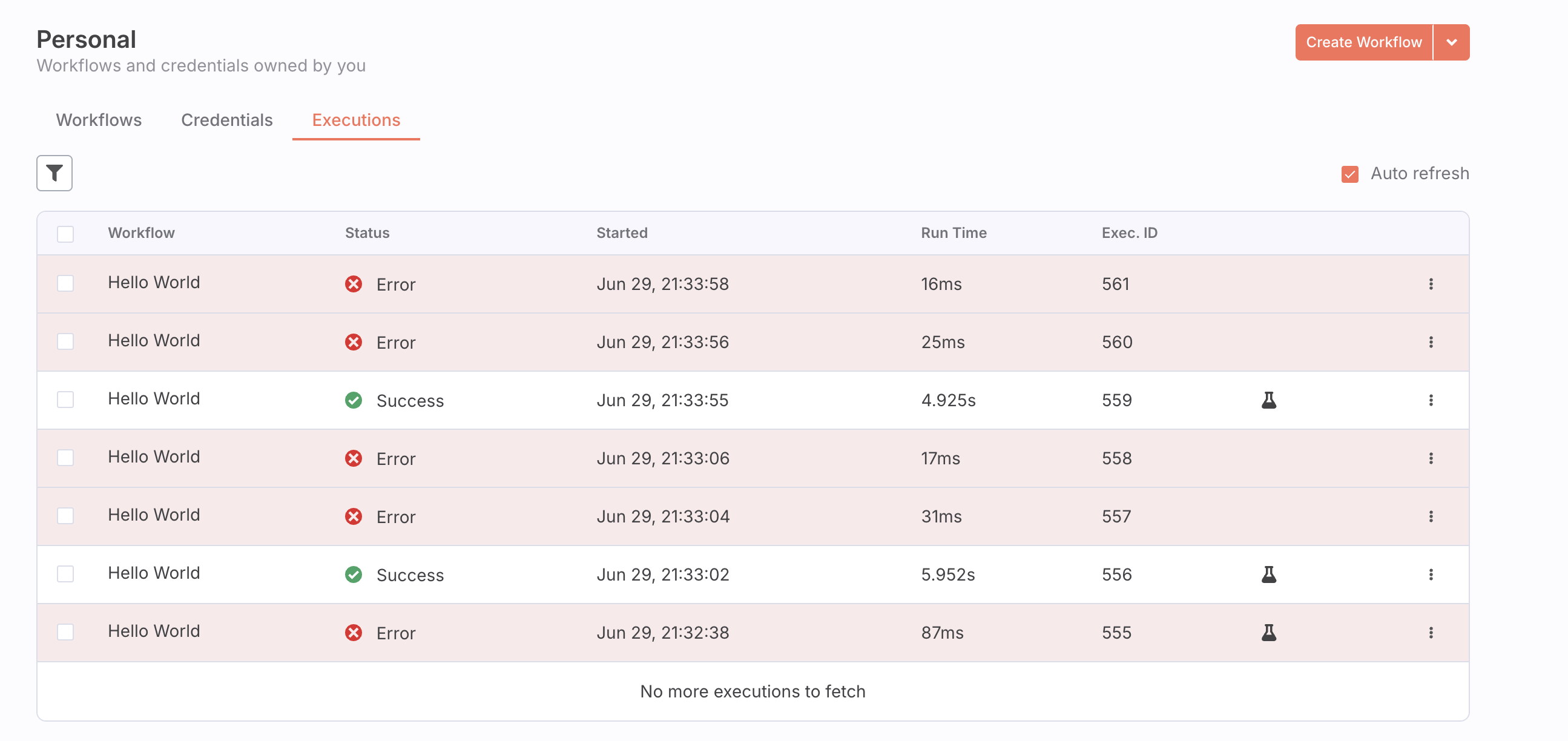Check the row checkbox for execution 557
The image size is (1568, 741).
65,516
